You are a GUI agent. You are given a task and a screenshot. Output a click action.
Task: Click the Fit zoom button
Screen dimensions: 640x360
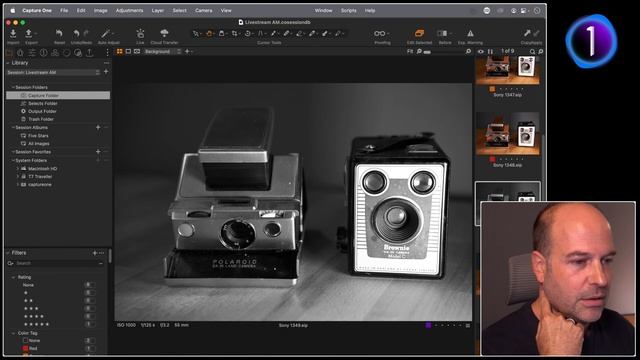(410, 51)
